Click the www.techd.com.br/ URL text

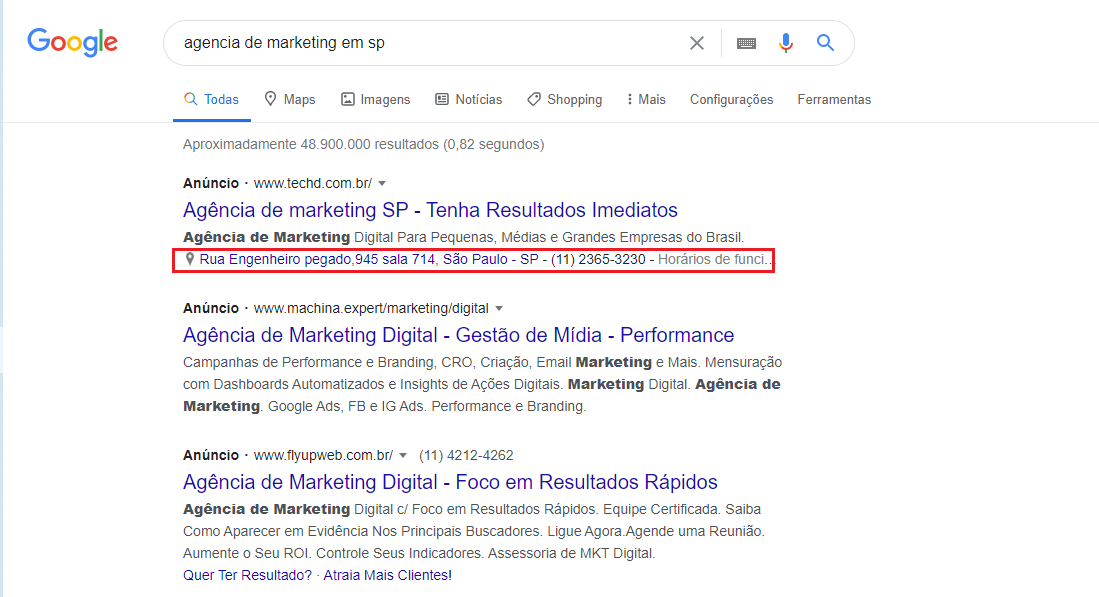pos(313,184)
